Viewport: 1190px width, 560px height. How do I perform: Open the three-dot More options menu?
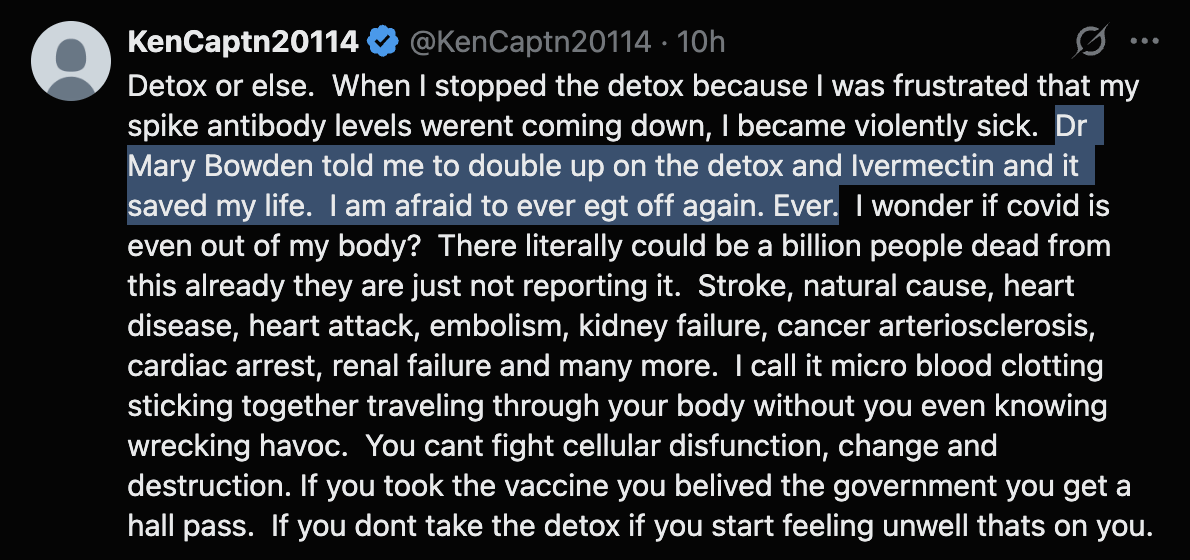tap(1144, 42)
